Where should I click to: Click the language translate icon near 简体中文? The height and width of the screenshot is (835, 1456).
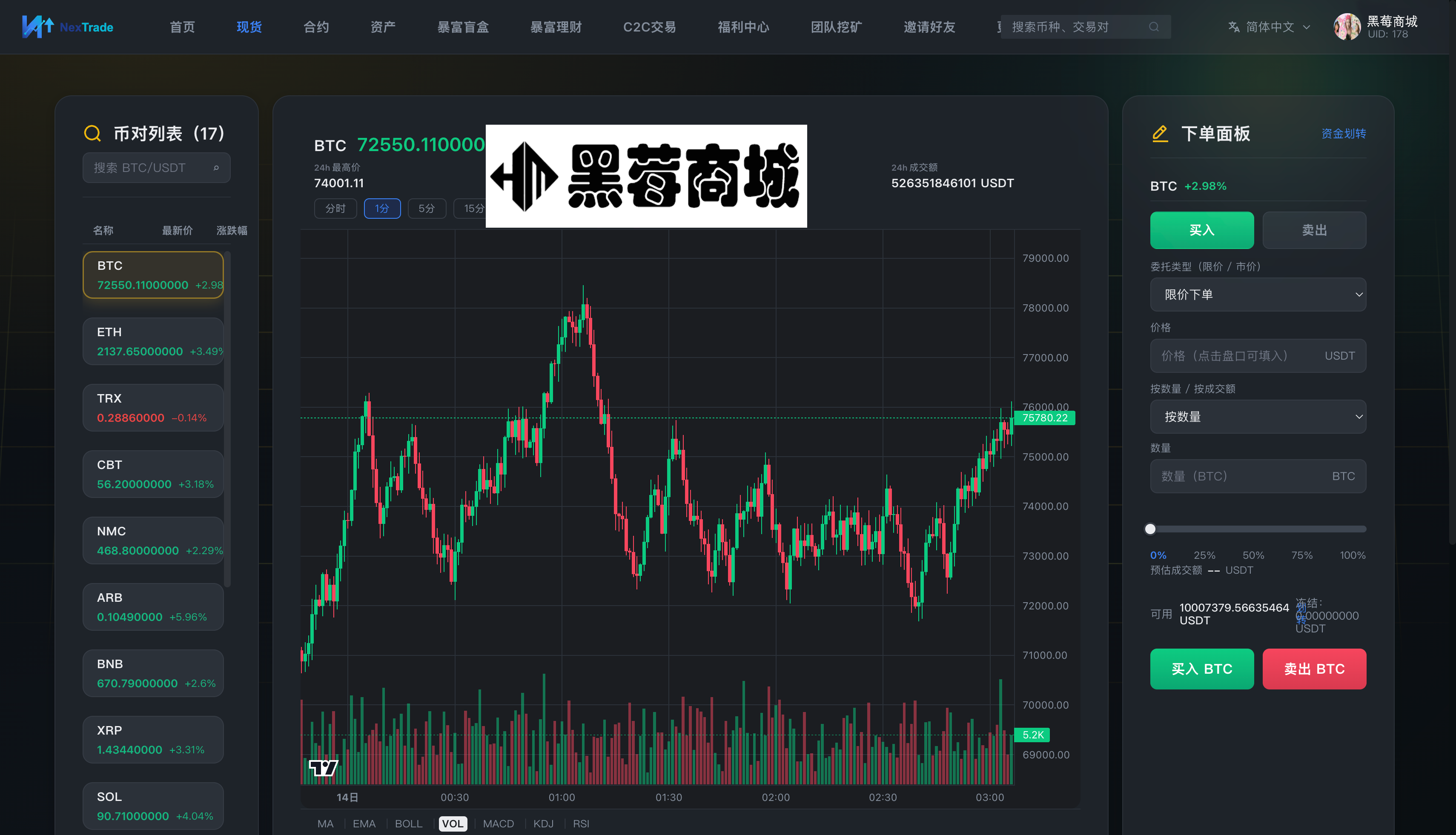(x=1234, y=26)
